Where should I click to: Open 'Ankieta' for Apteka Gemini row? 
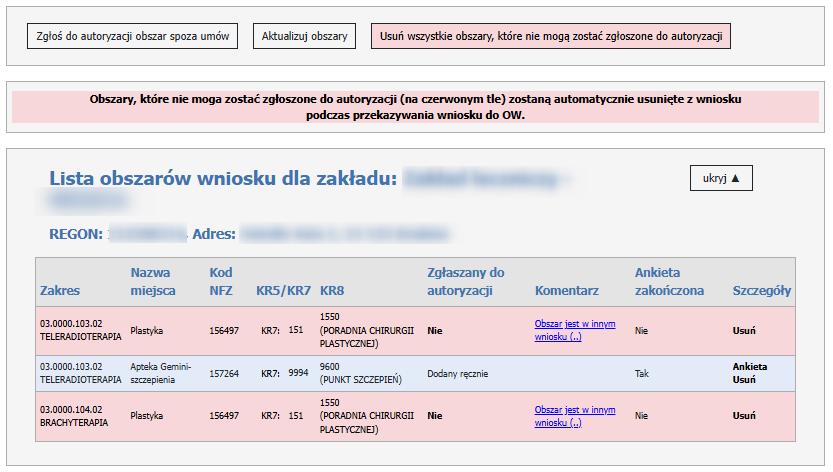[750, 367]
